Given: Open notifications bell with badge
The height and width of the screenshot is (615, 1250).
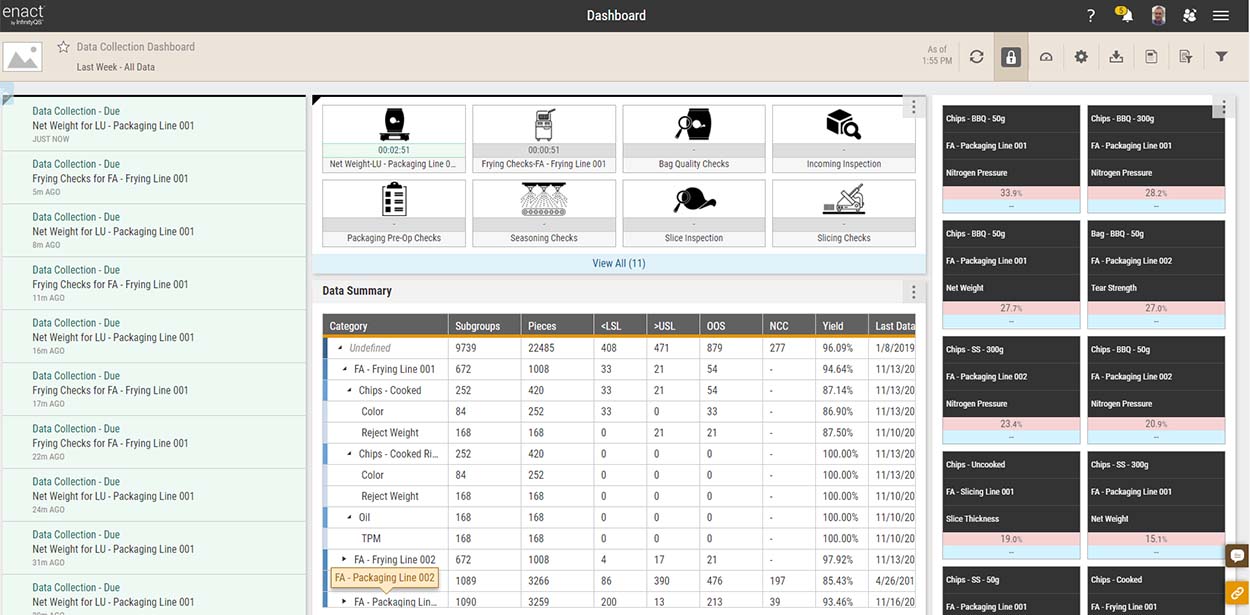Looking at the screenshot, I should (1124, 15).
